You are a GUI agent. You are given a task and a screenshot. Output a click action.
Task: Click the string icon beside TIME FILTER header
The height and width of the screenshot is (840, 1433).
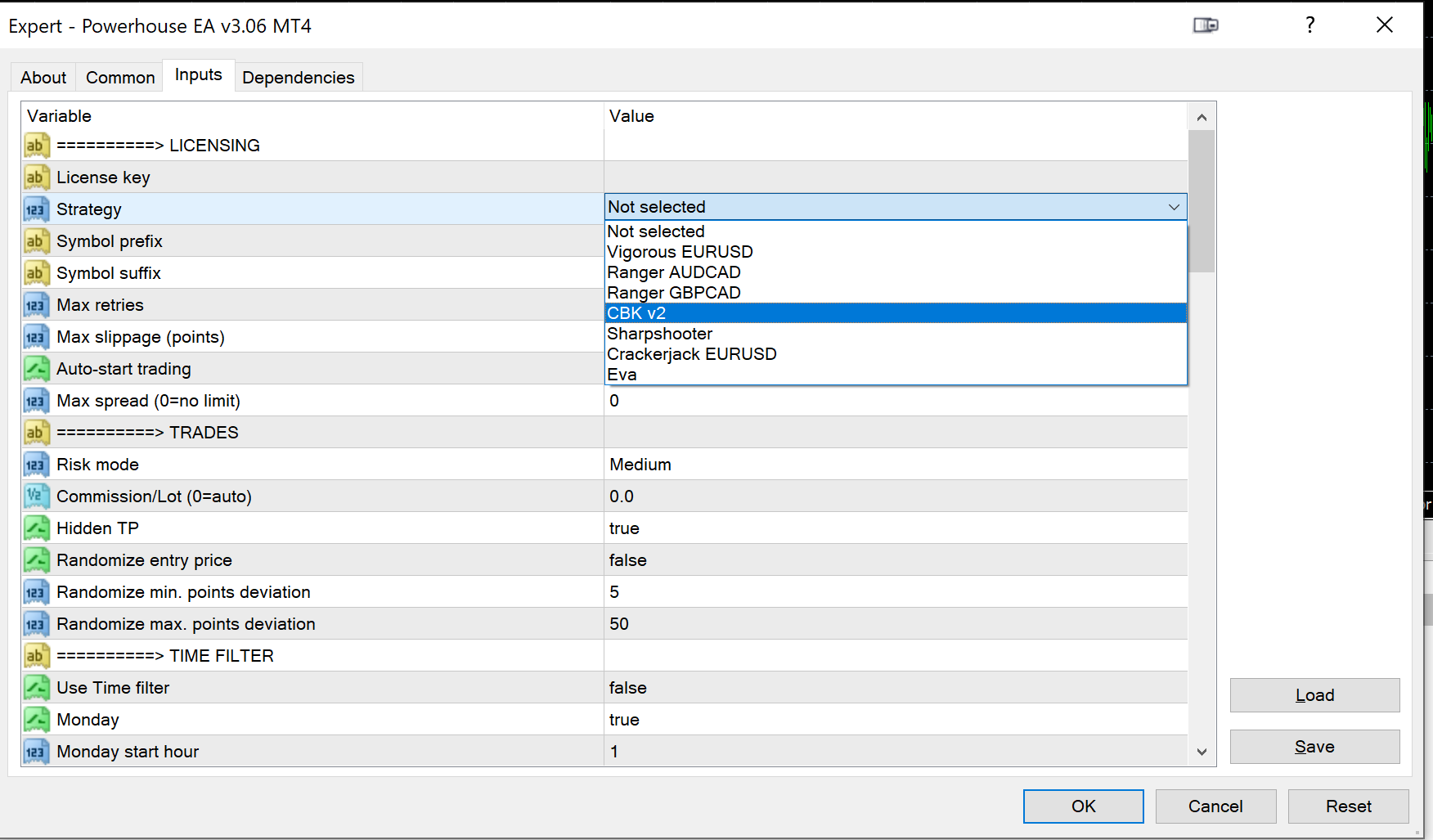(36, 656)
